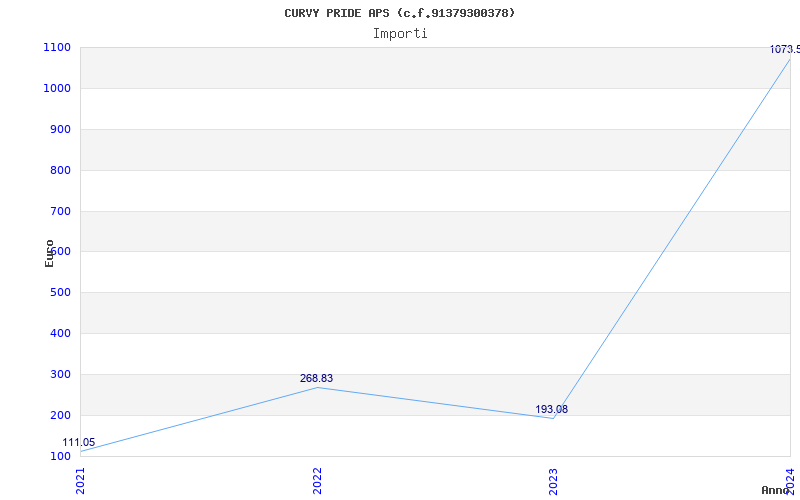Click the 200 y-axis tick label
This screenshot has width=800, height=500.
point(60,416)
